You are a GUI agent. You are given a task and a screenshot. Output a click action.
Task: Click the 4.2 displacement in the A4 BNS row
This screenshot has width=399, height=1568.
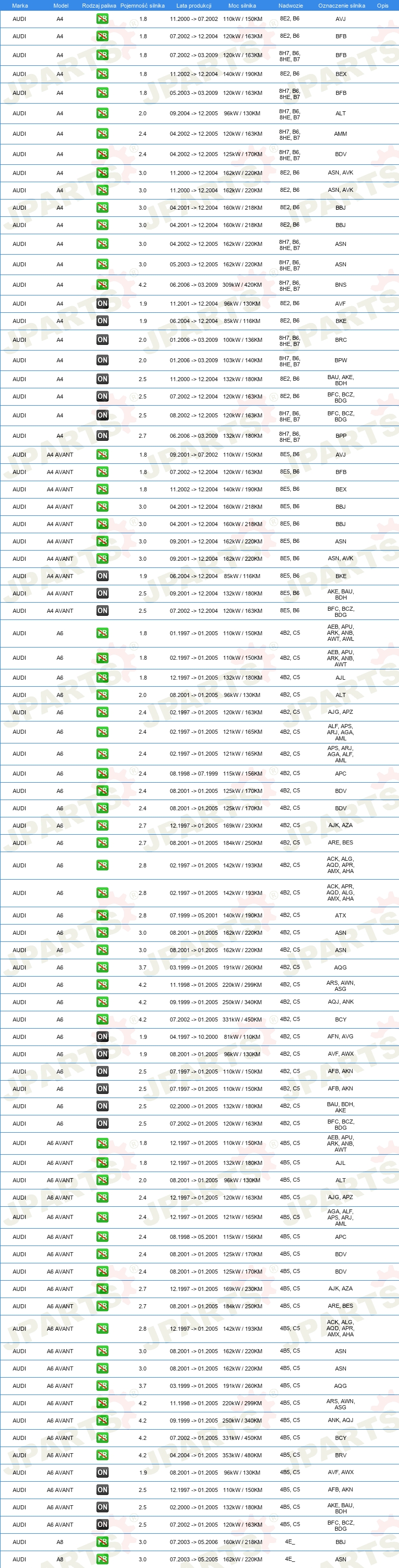142,284
